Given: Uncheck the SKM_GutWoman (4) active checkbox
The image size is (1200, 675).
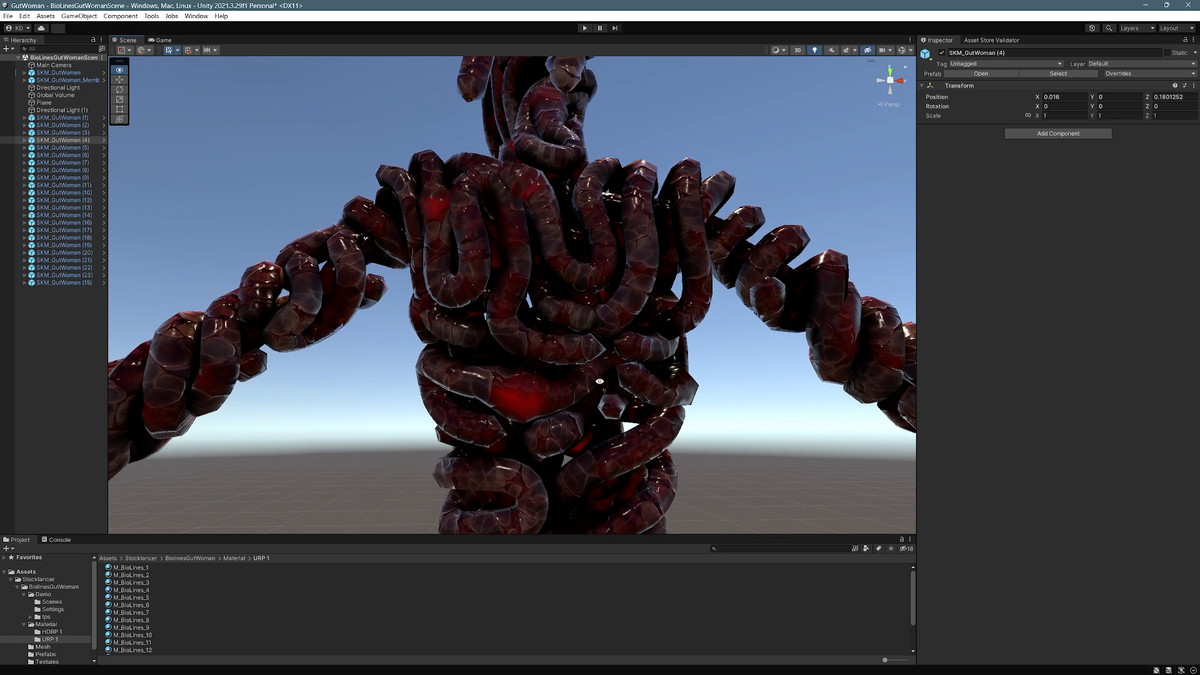Looking at the screenshot, I should 941,53.
